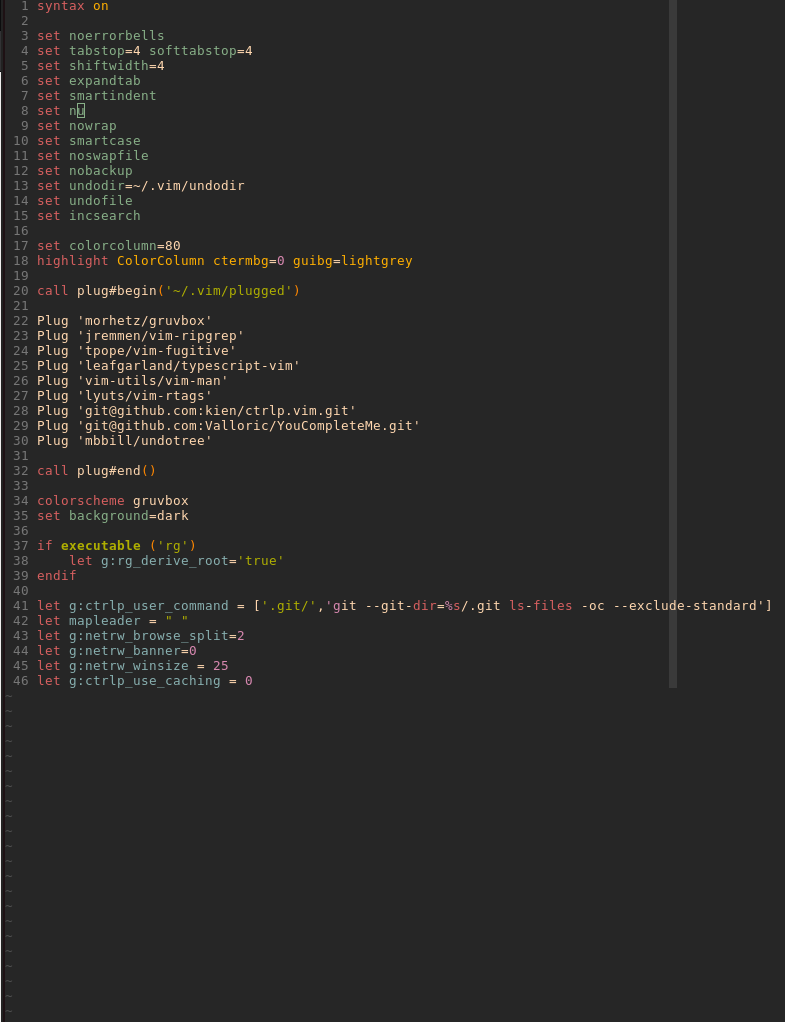Place cursor on 'noerrorbells' setting
The width and height of the screenshot is (785, 1022).
coord(117,36)
